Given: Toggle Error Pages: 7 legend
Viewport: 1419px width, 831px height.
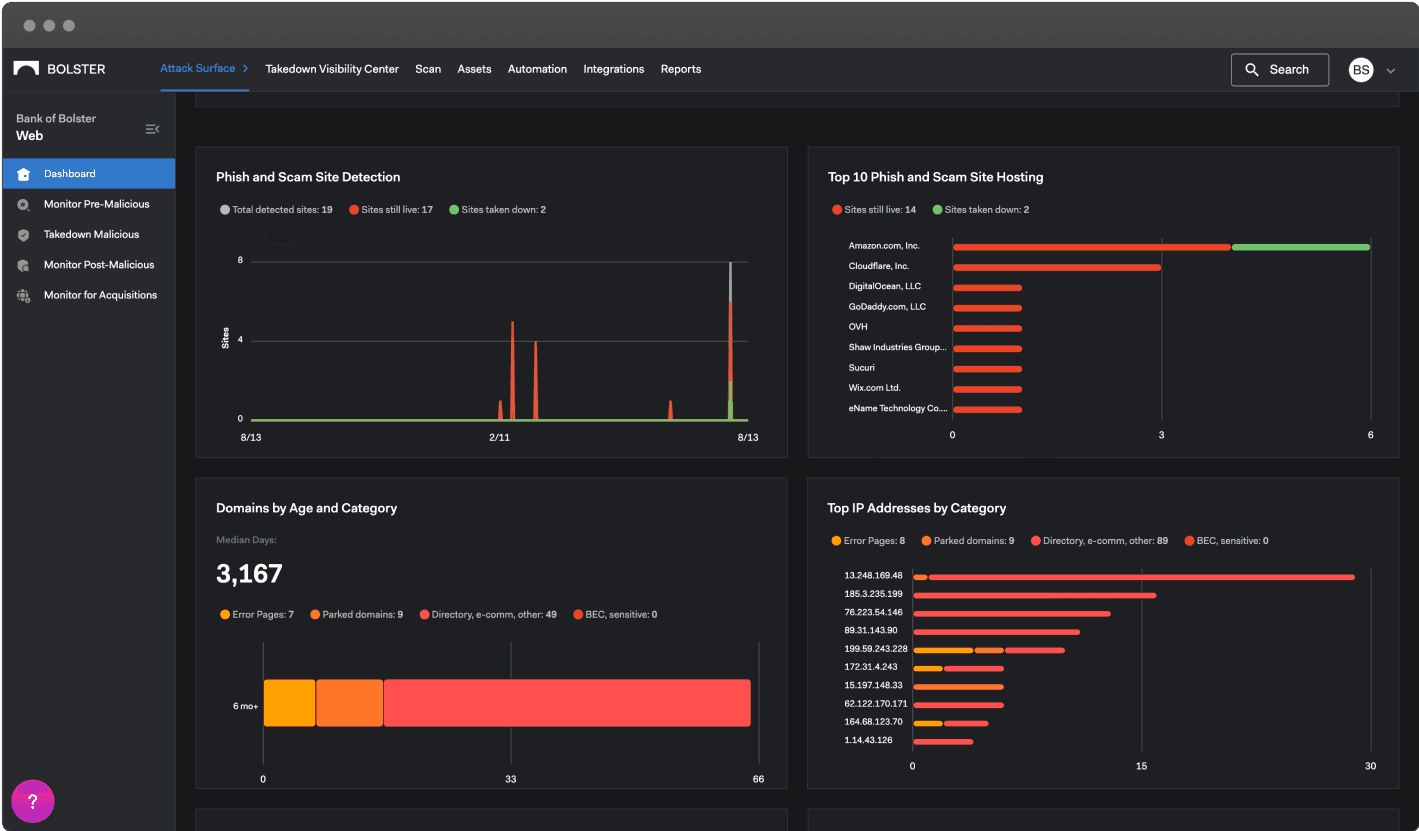Looking at the screenshot, I should (257, 615).
